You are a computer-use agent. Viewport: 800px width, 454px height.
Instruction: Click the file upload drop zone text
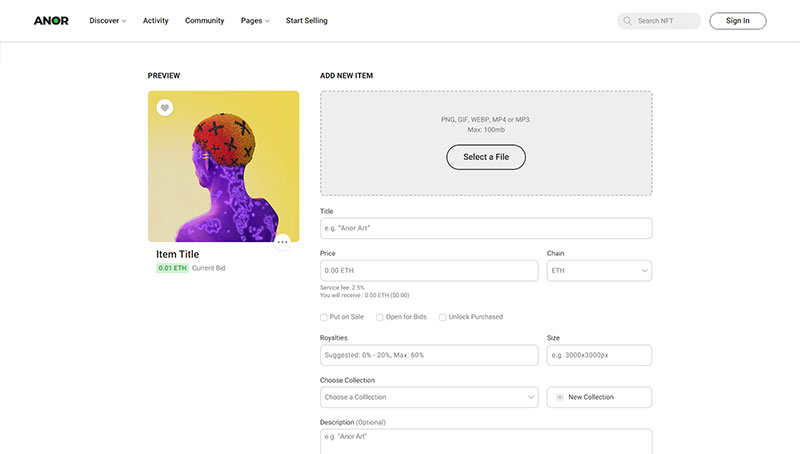(x=486, y=124)
